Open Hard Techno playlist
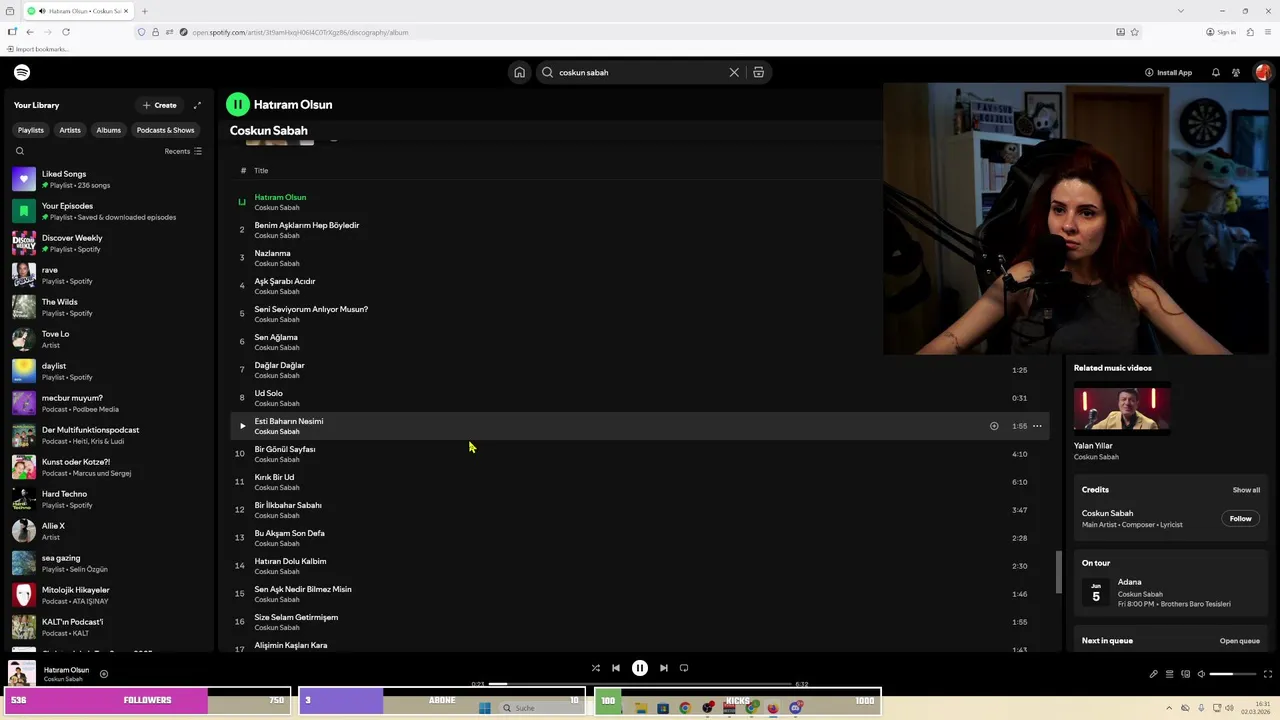1280x720 pixels. (108, 499)
